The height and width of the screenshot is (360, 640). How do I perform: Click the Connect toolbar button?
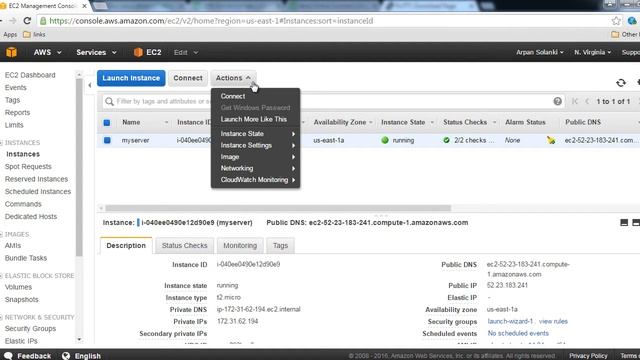coord(188,78)
